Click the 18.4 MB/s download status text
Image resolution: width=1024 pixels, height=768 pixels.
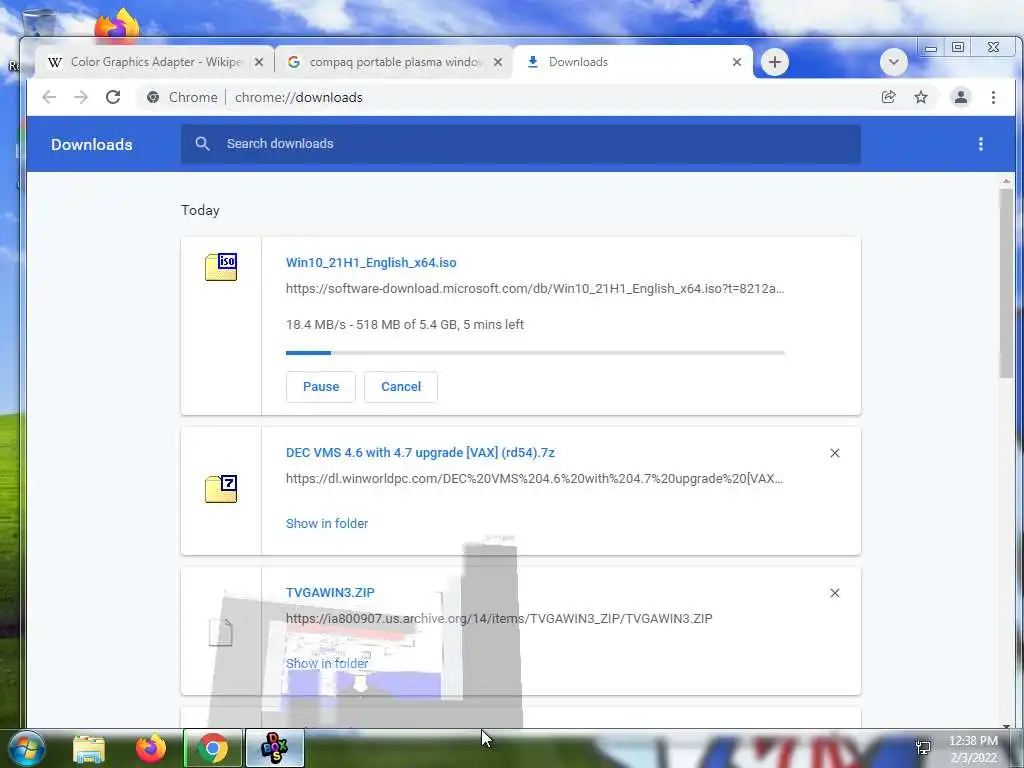[404, 324]
